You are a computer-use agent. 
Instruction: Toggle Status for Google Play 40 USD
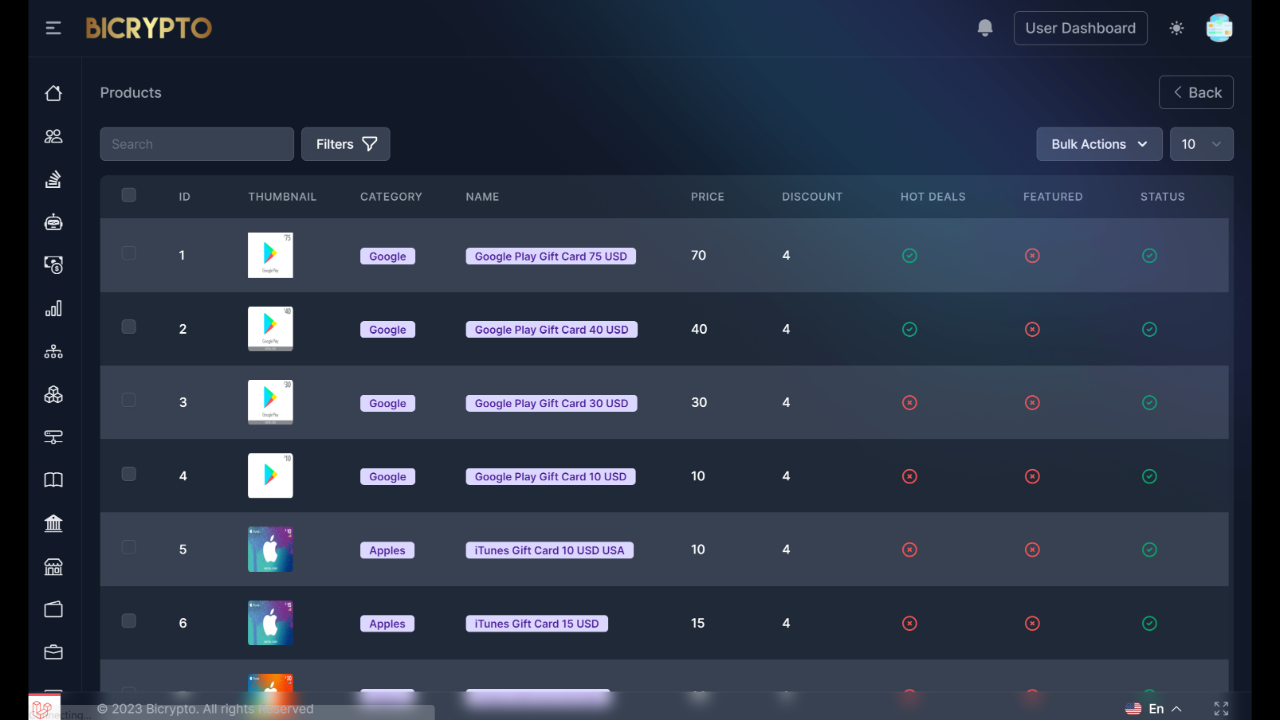(x=1149, y=329)
